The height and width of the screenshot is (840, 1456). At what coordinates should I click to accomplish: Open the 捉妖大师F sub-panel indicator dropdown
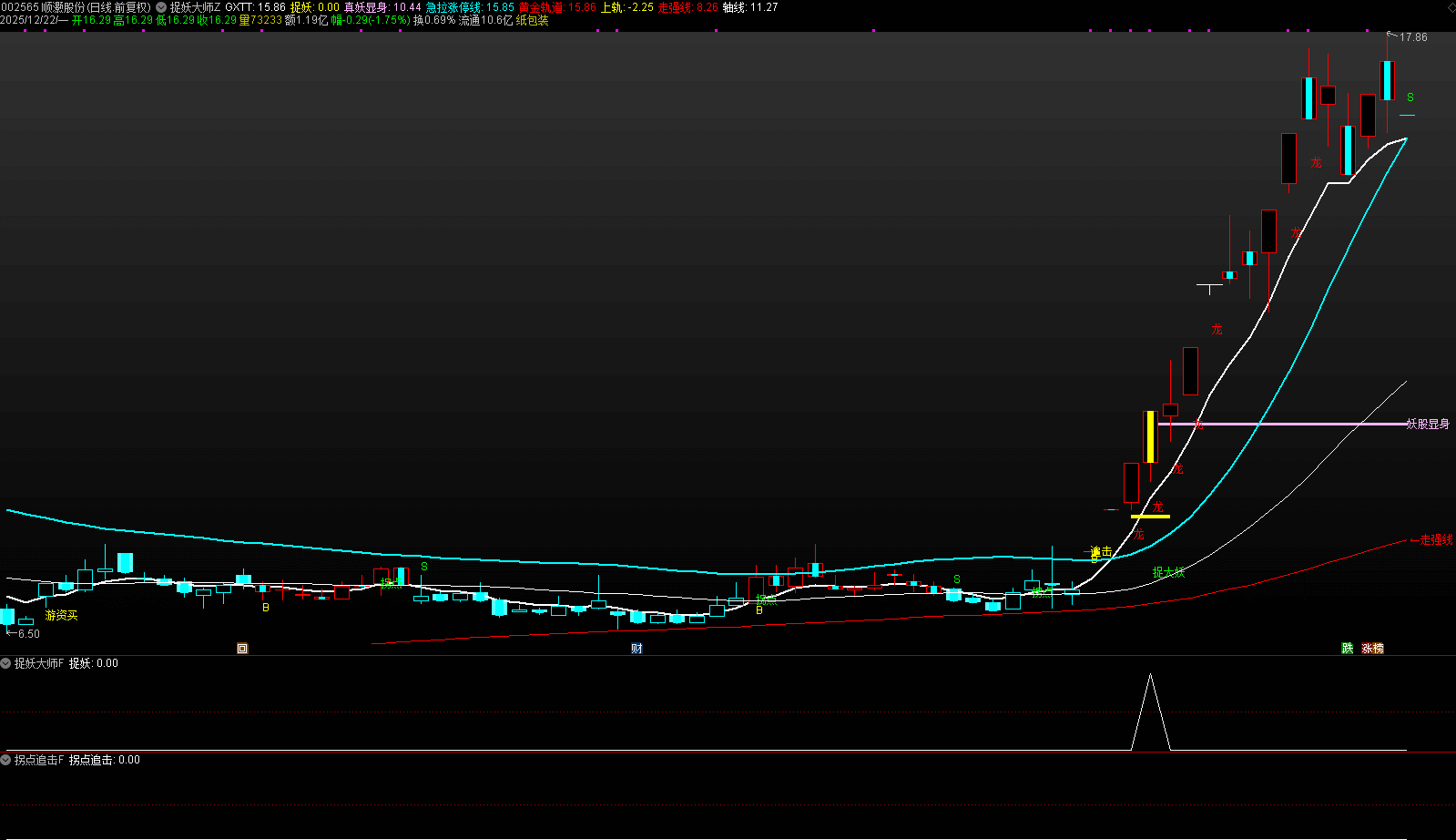tap(5, 663)
